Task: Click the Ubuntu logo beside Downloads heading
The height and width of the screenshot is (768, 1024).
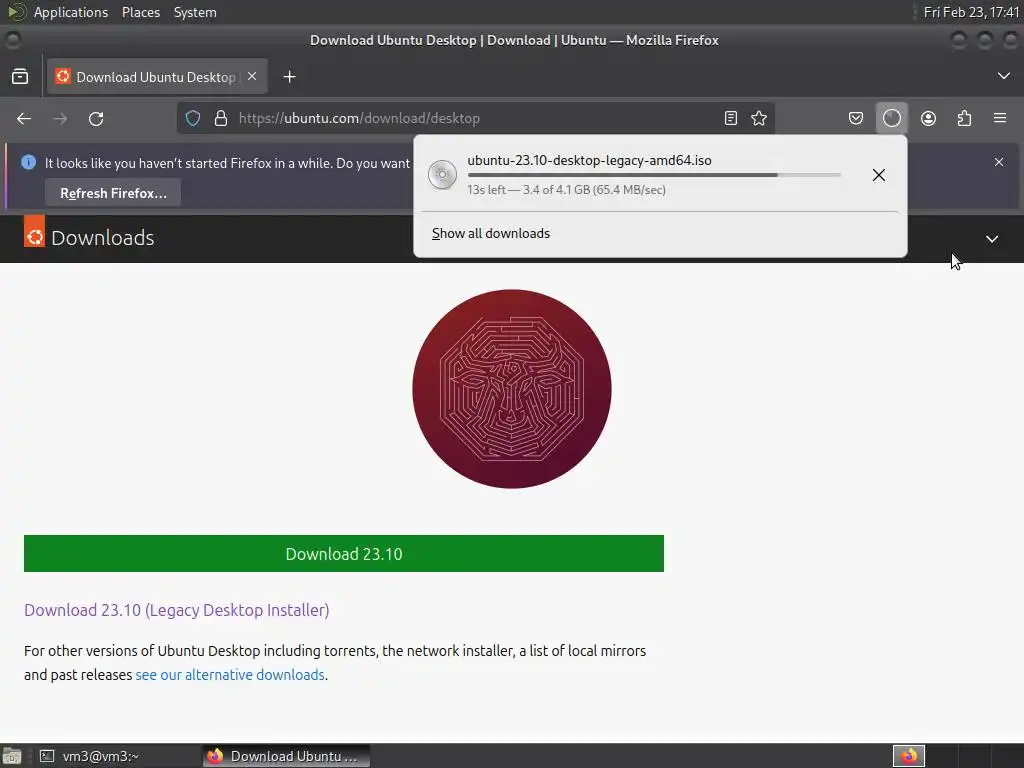Action: (x=35, y=231)
